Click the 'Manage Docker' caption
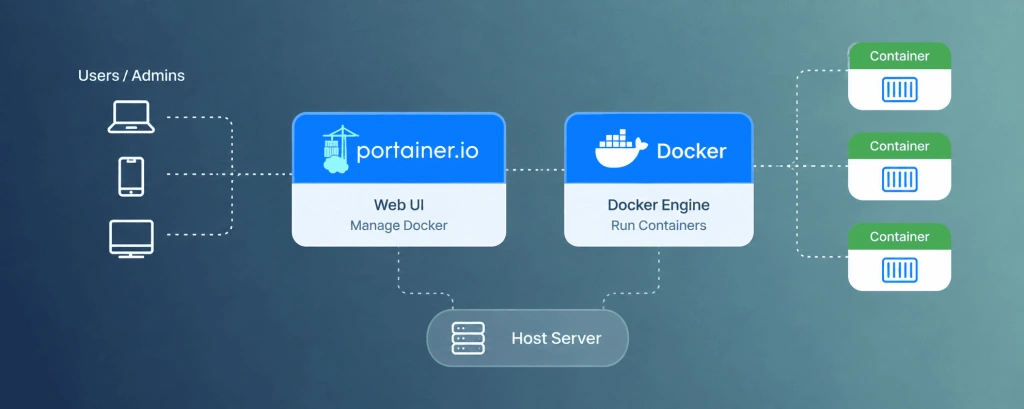1024x409 pixels. 398,226
